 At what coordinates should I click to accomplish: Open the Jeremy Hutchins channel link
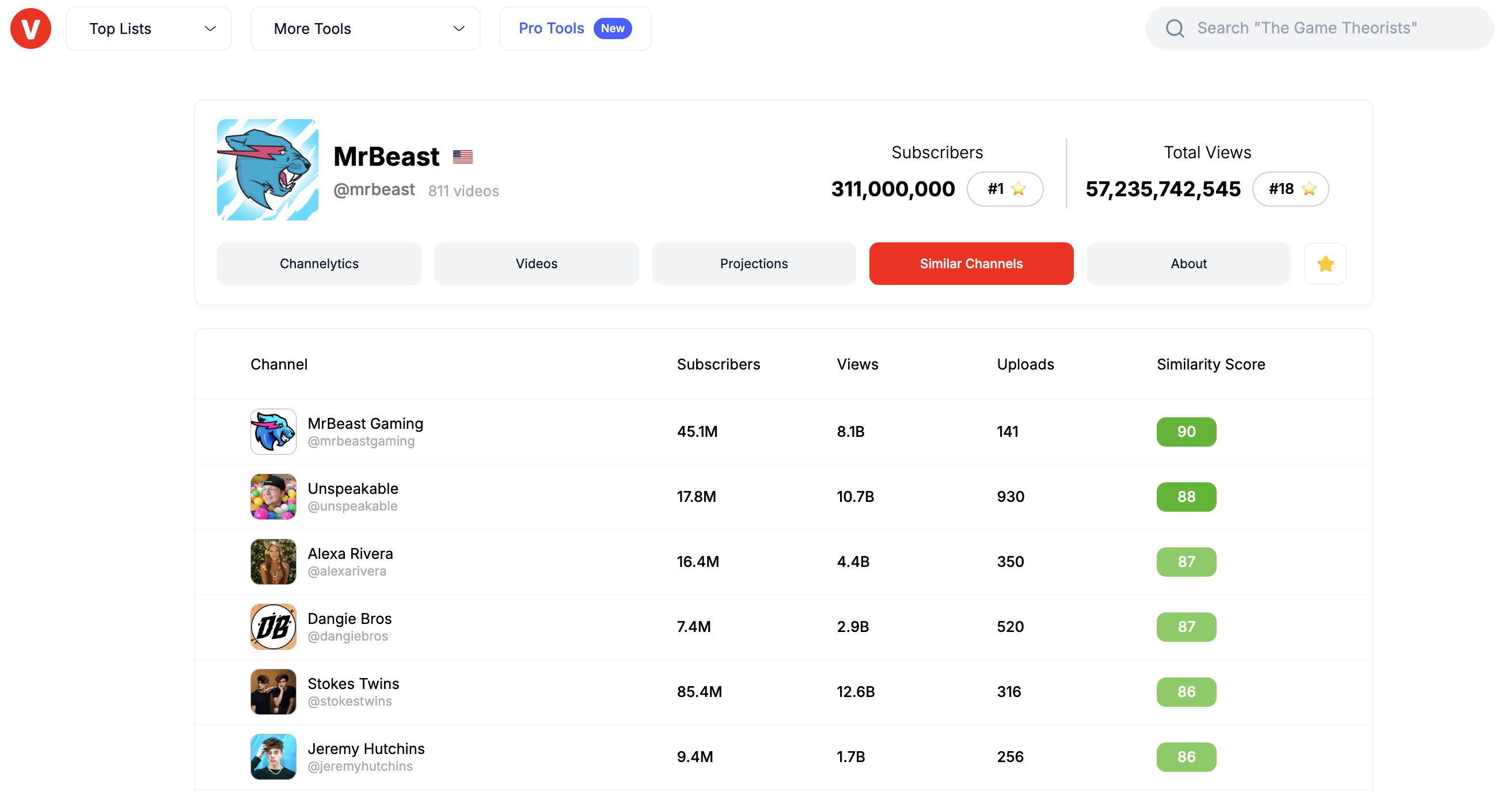click(366, 749)
